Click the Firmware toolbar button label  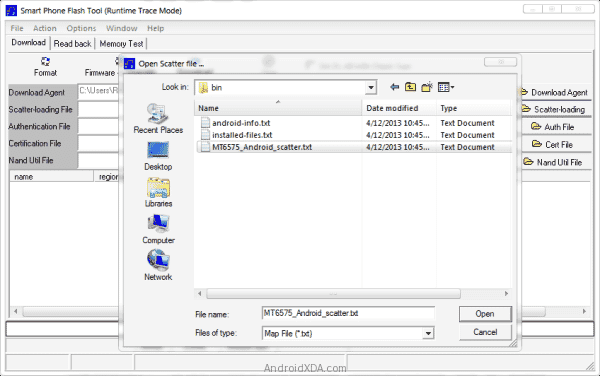pos(99,73)
